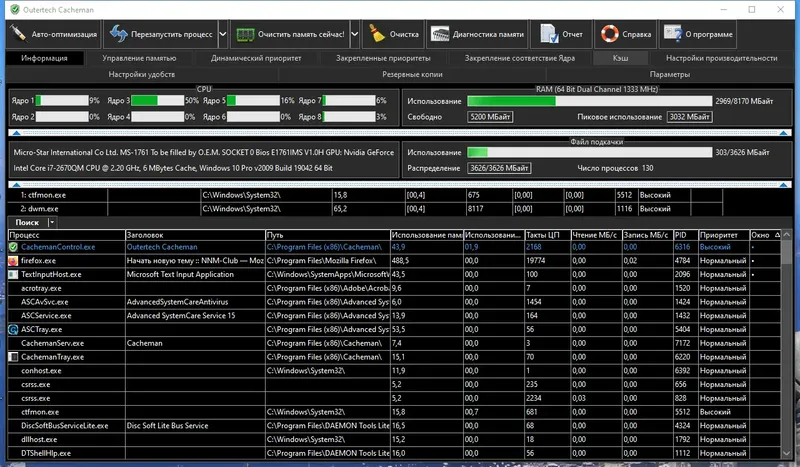Click the Очистка broom icon
Screen dimensions: 800x467
378,34
